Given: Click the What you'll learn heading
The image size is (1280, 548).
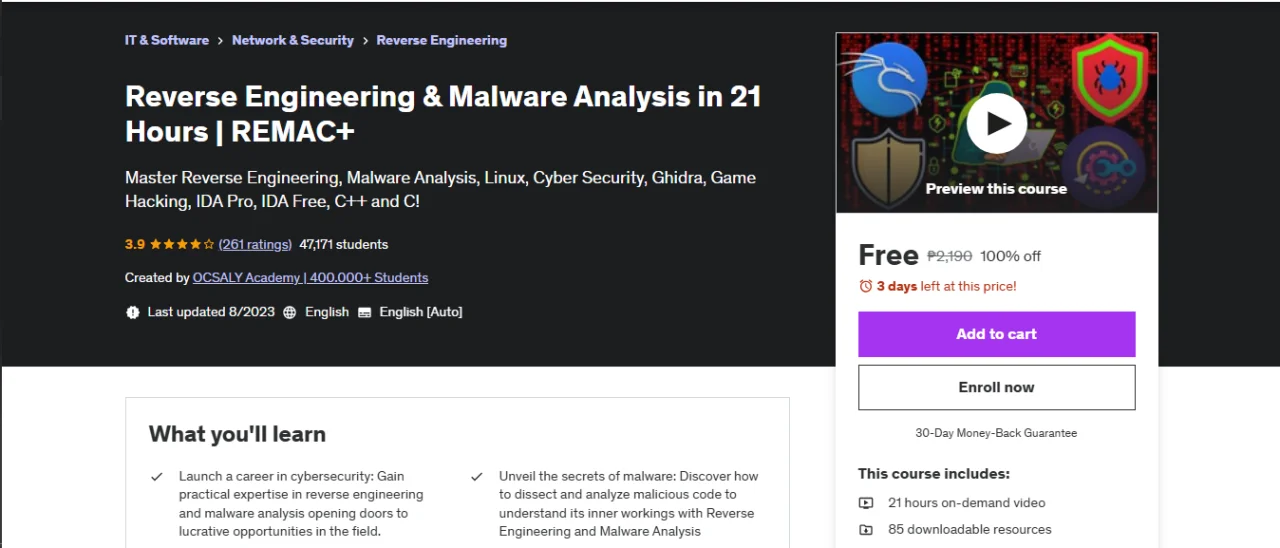Looking at the screenshot, I should 237,433.
